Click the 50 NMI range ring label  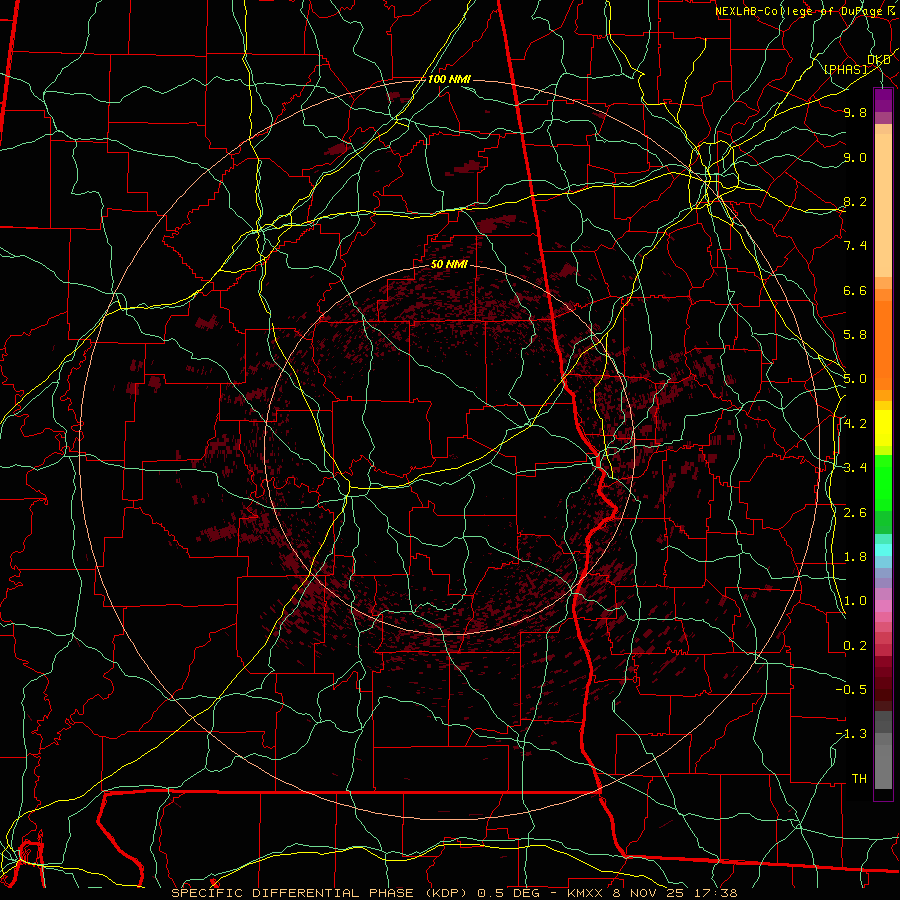tap(449, 264)
